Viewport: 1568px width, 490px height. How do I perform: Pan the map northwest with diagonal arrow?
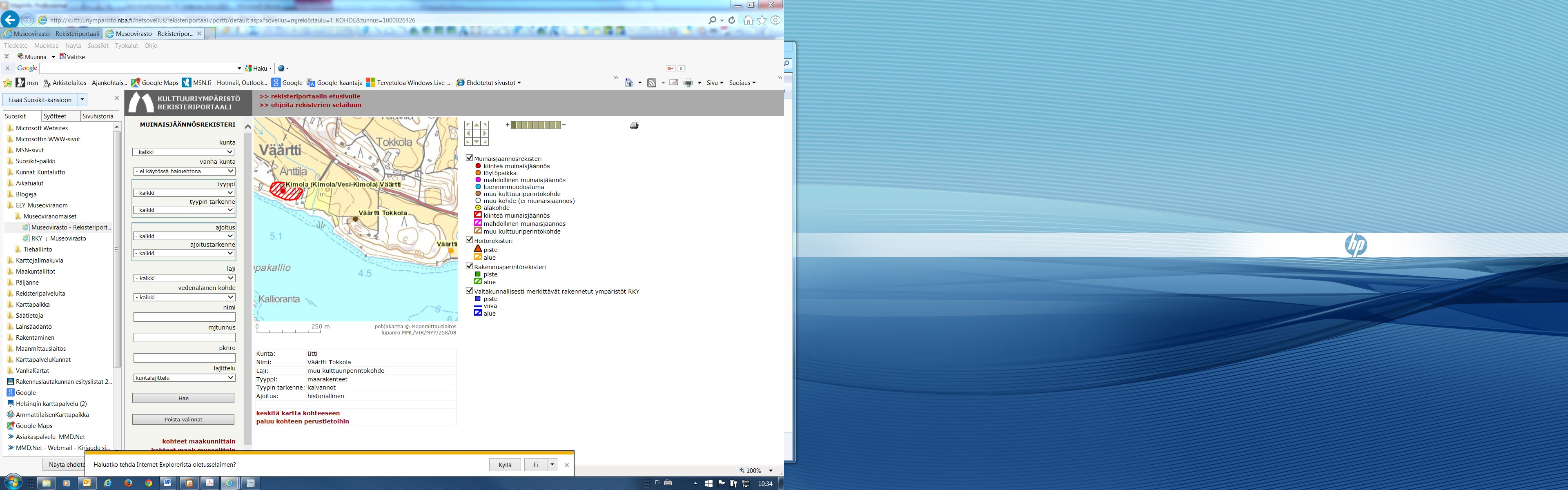click(x=468, y=125)
